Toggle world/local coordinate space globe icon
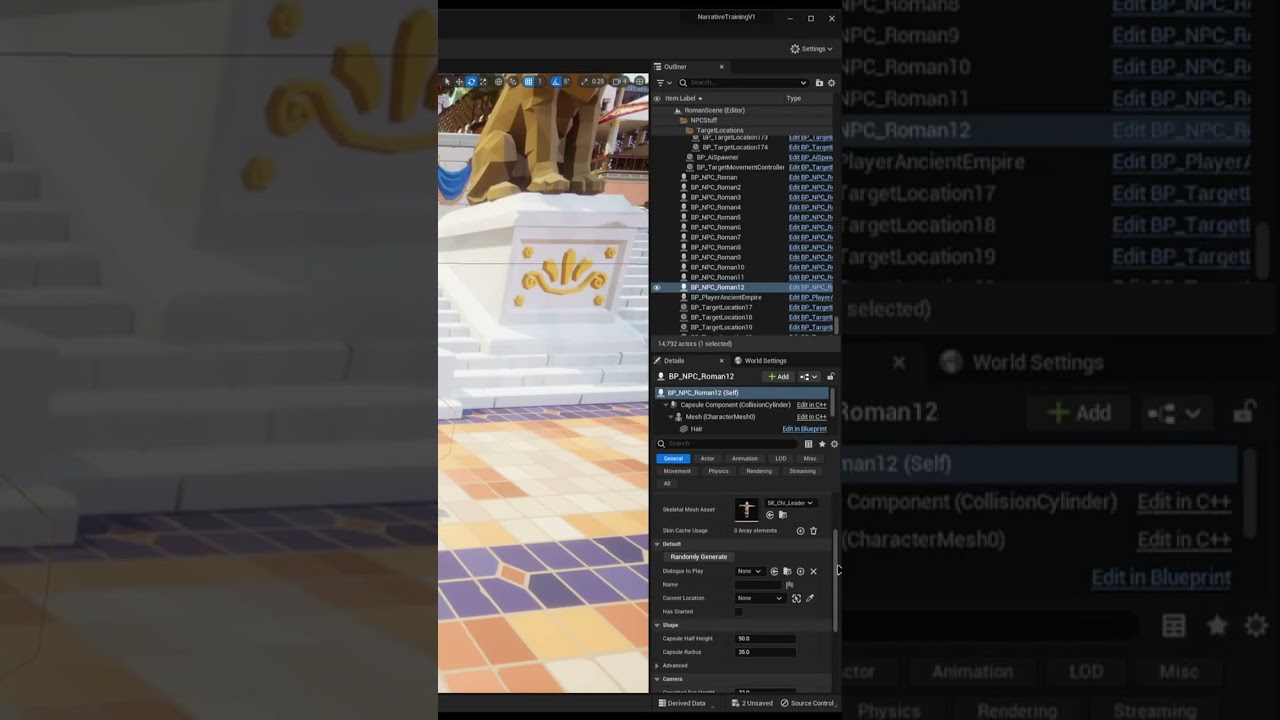Image resolution: width=1280 pixels, height=720 pixels. click(498, 82)
